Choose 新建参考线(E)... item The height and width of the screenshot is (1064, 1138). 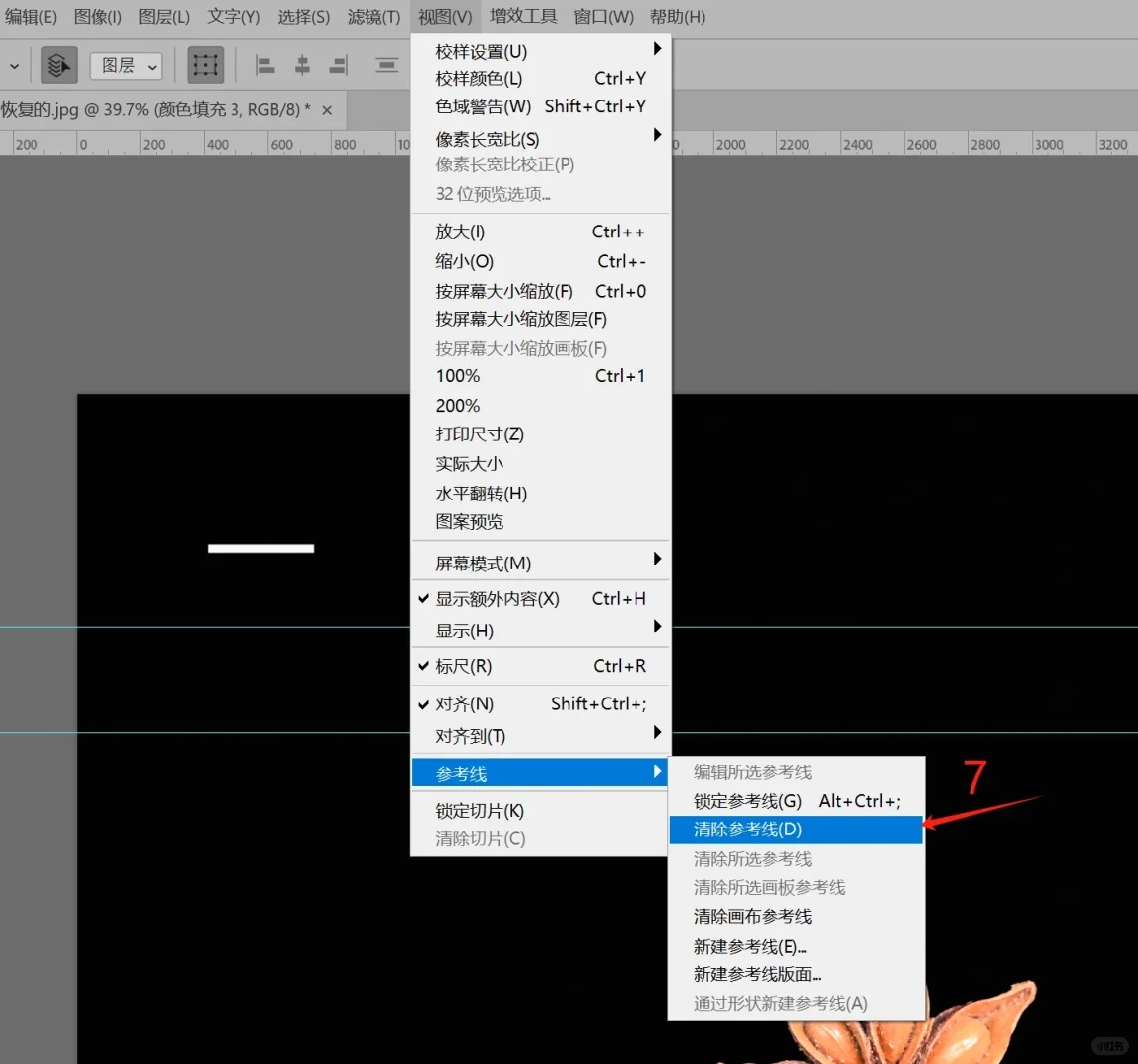pos(796,947)
